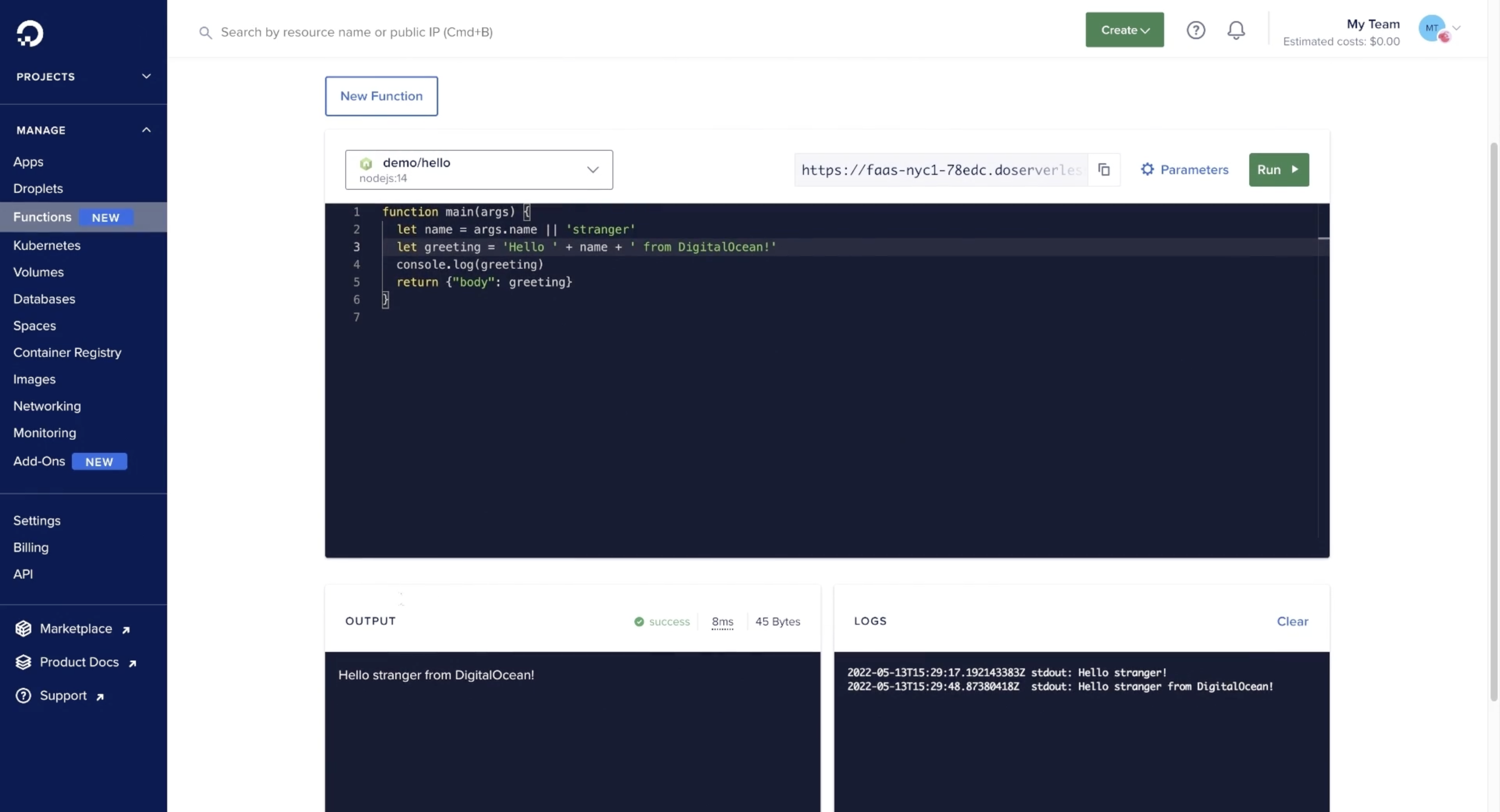
Task: Open Volumes section
Action: (x=38, y=272)
